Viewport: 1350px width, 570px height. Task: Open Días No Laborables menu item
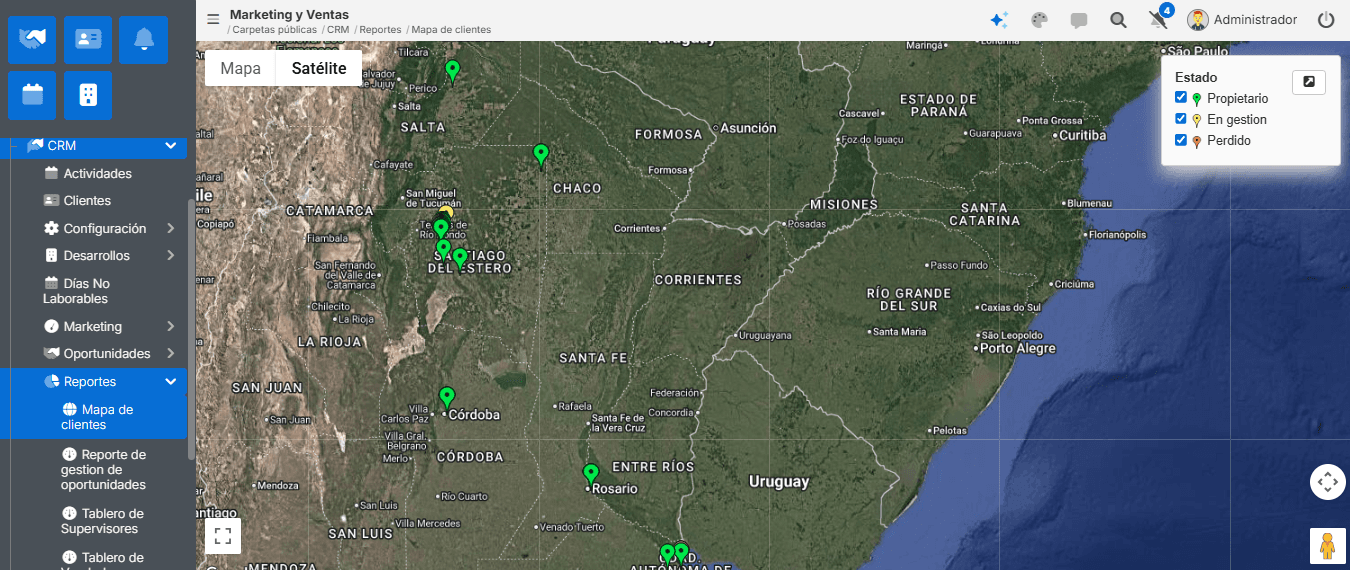pos(76,291)
